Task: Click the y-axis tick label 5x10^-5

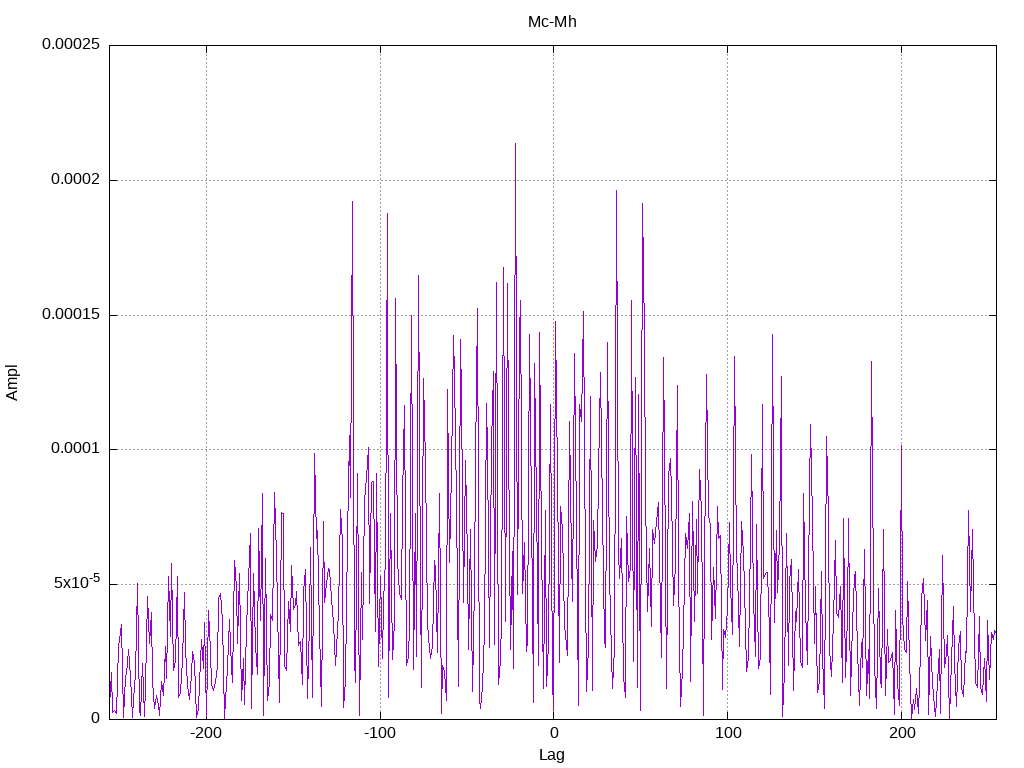Action: [x=76, y=581]
